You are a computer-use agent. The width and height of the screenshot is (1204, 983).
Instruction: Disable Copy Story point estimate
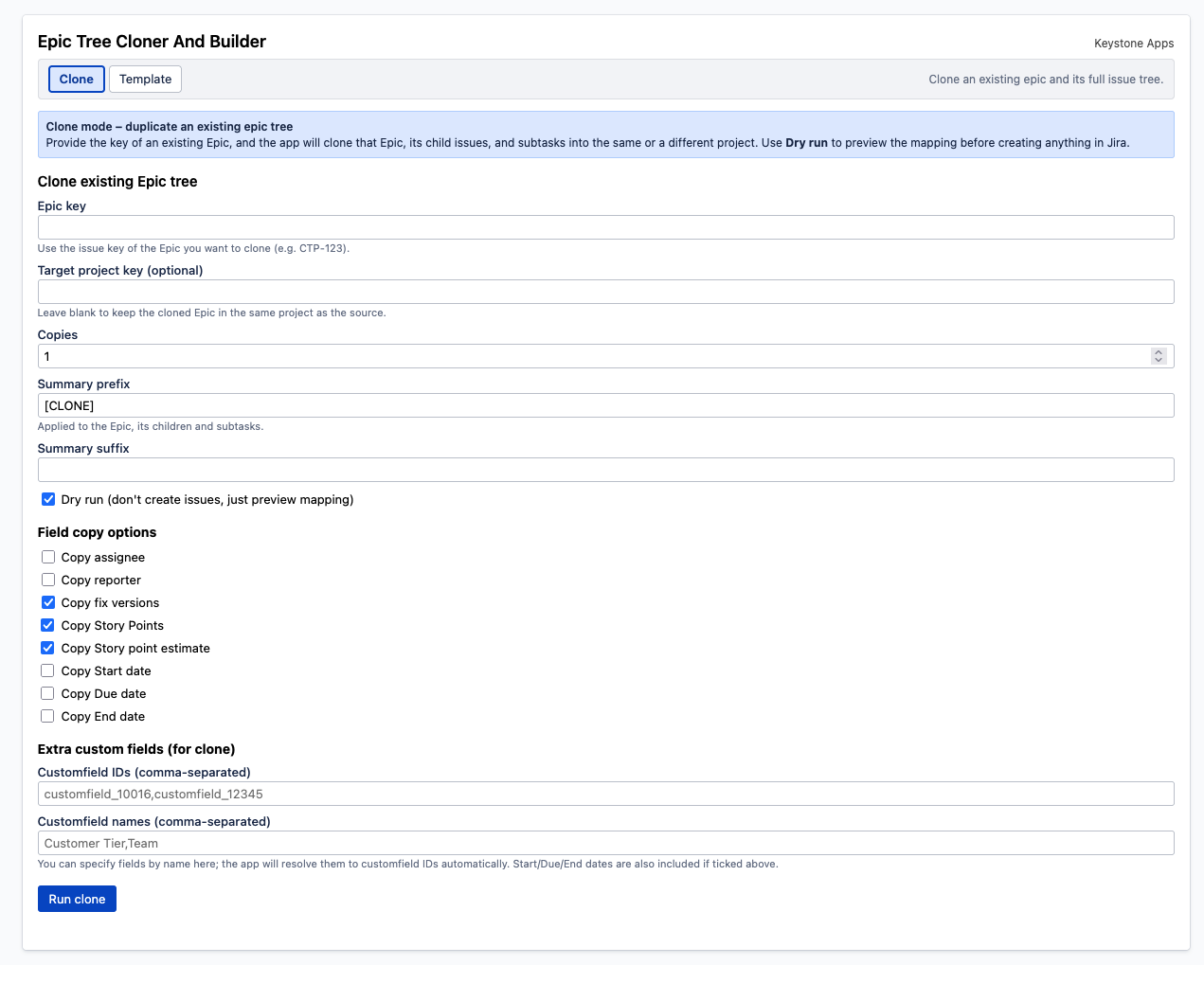point(48,648)
